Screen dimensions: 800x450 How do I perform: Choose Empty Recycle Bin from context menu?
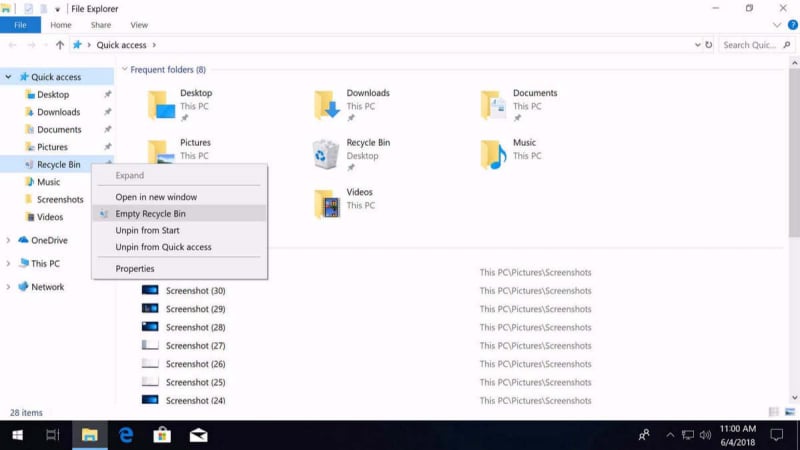coord(150,213)
